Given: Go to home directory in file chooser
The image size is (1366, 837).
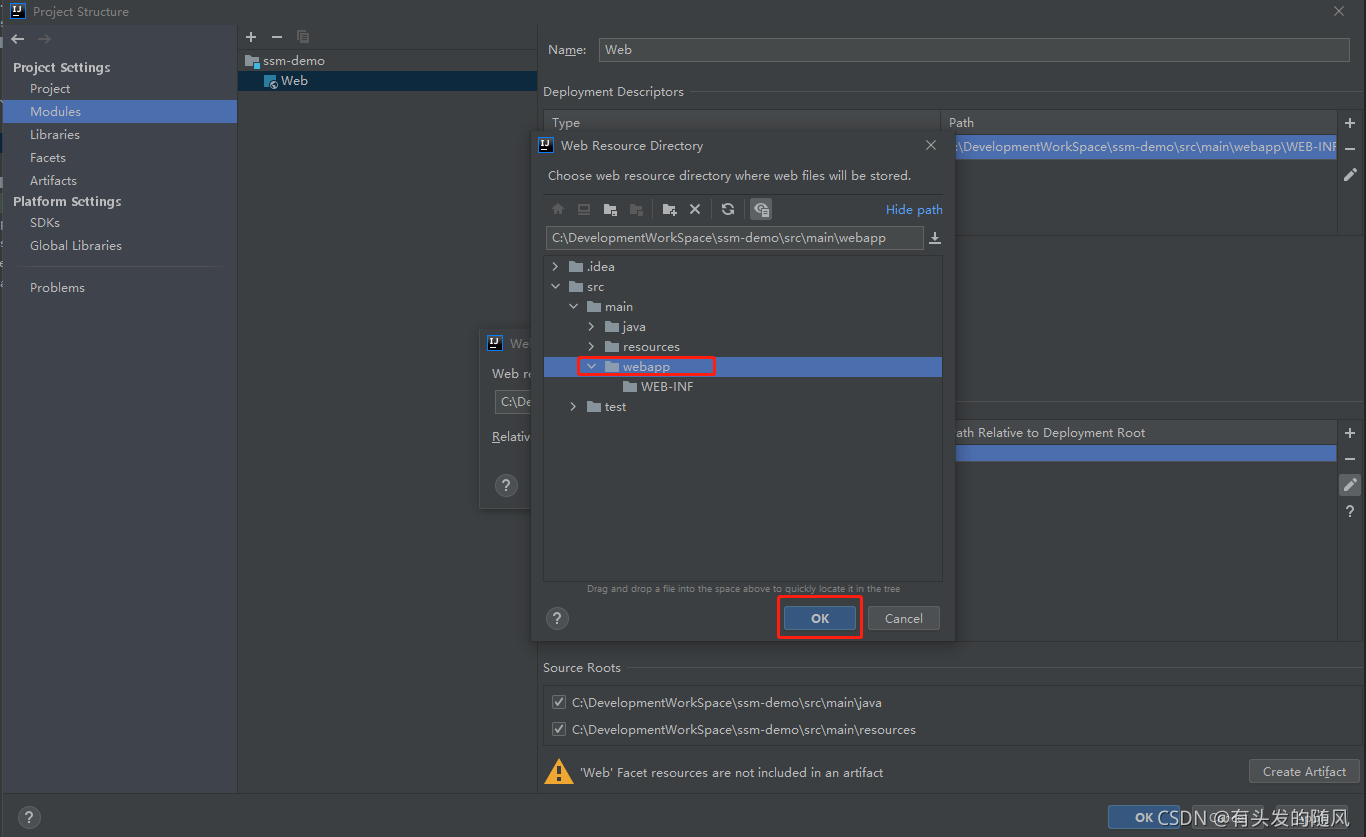Looking at the screenshot, I should [558, 209].
